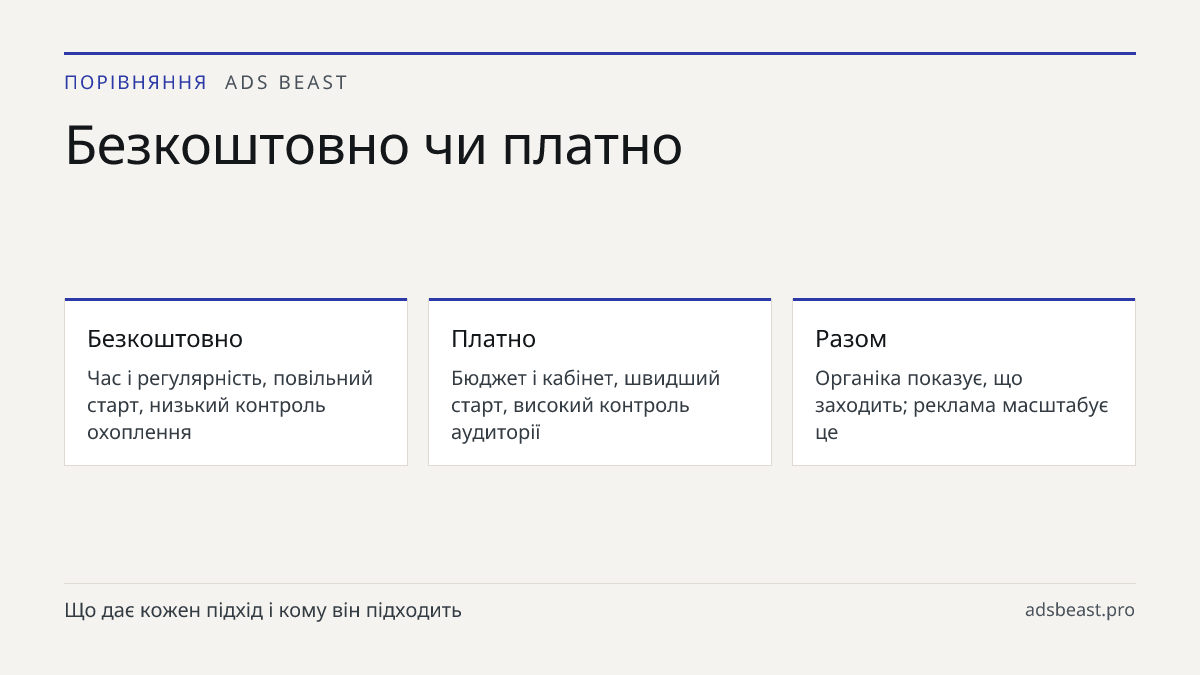Click the footer text Що дає кожен підхід
This screenshot has height=675, width=1200.
click(263, 610)
